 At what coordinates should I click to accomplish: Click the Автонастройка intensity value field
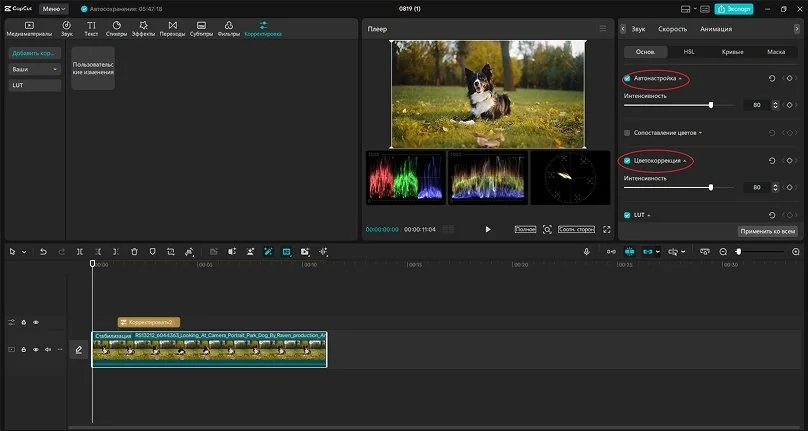(x=756, y=105)
